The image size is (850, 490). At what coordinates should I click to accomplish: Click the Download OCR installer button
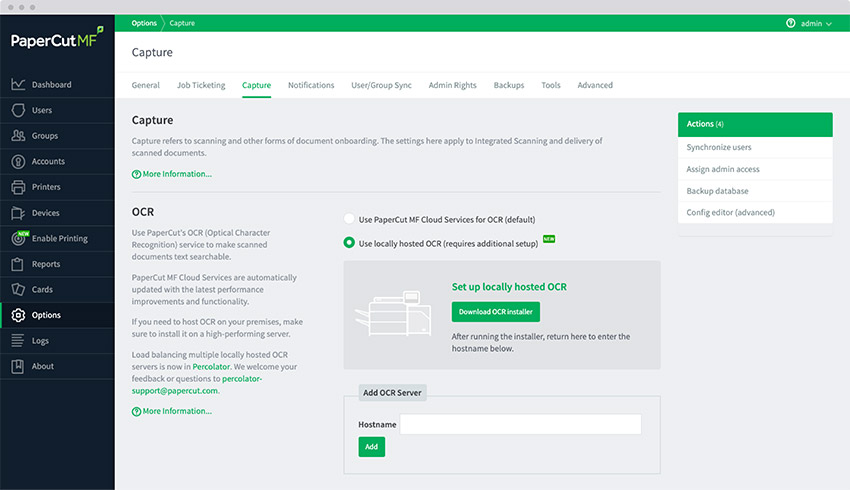pos(495,312)
